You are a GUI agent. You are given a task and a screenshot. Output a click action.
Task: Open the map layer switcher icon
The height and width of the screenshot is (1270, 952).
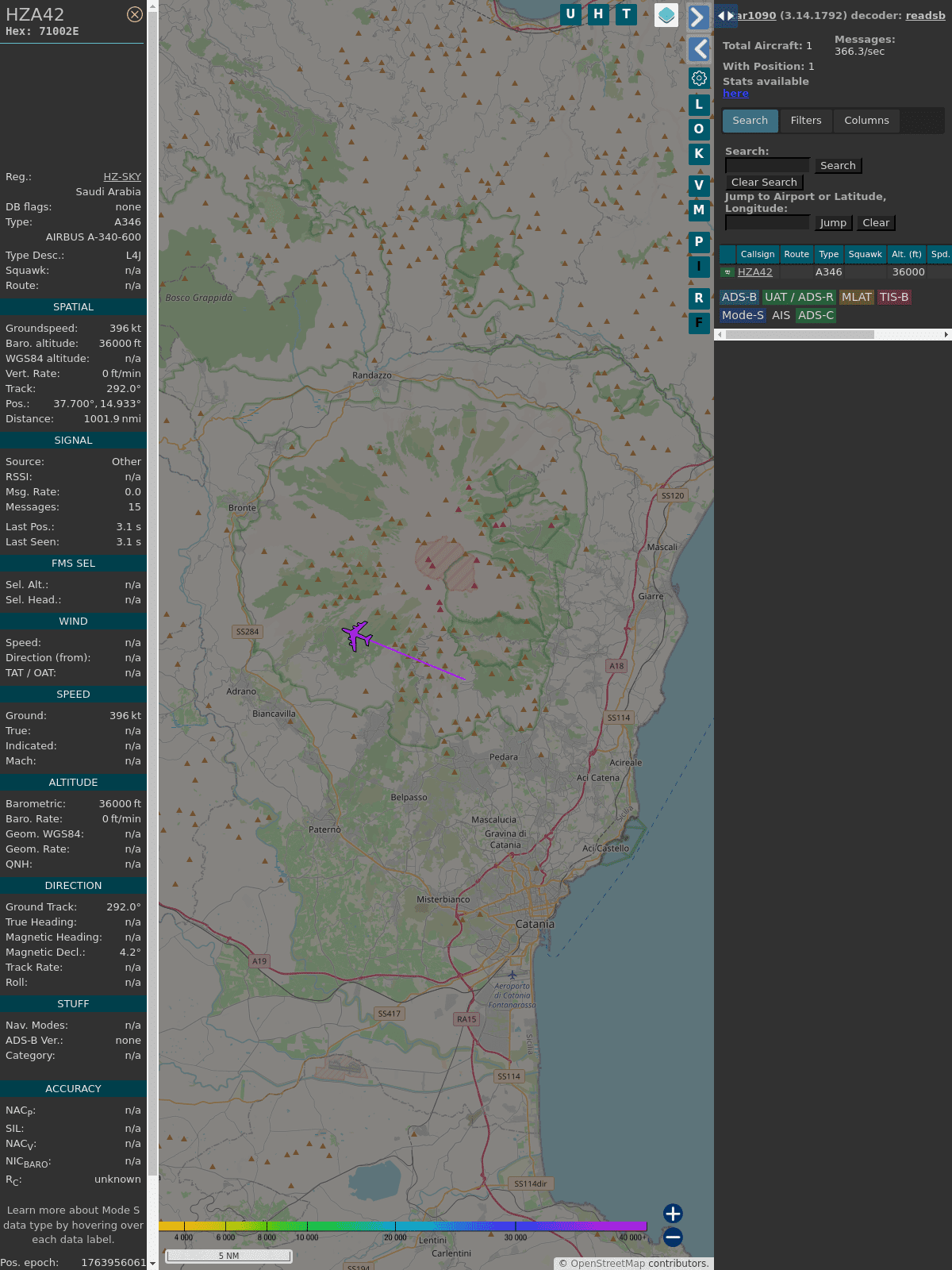pyautogui.click(x=666, y=15)
